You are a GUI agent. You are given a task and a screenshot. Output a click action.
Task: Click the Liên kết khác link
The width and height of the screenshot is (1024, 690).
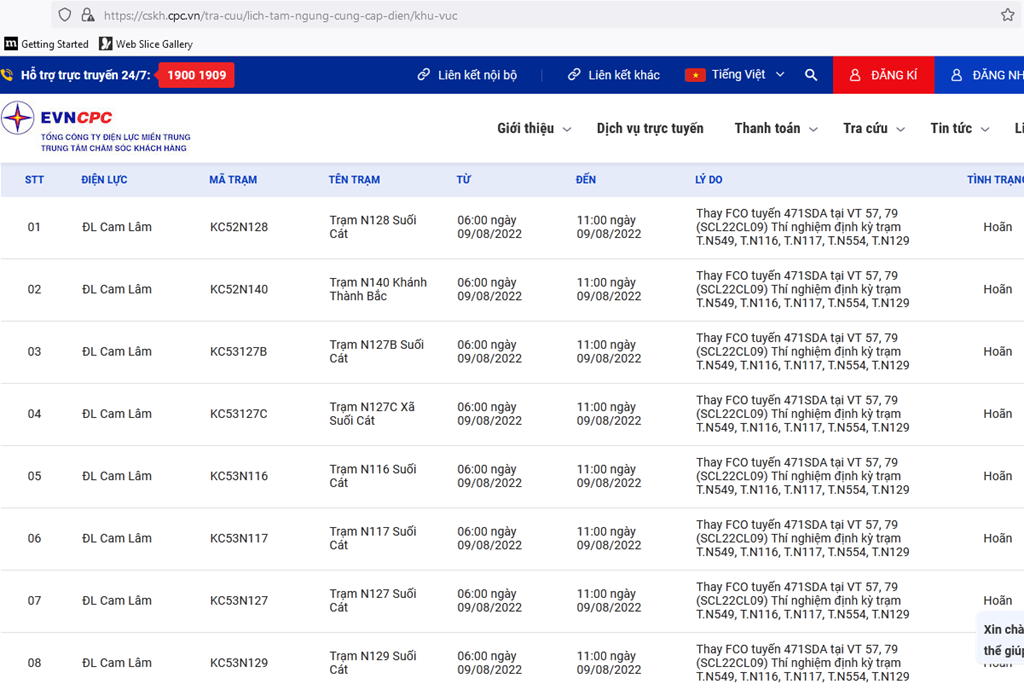(614, 75)
